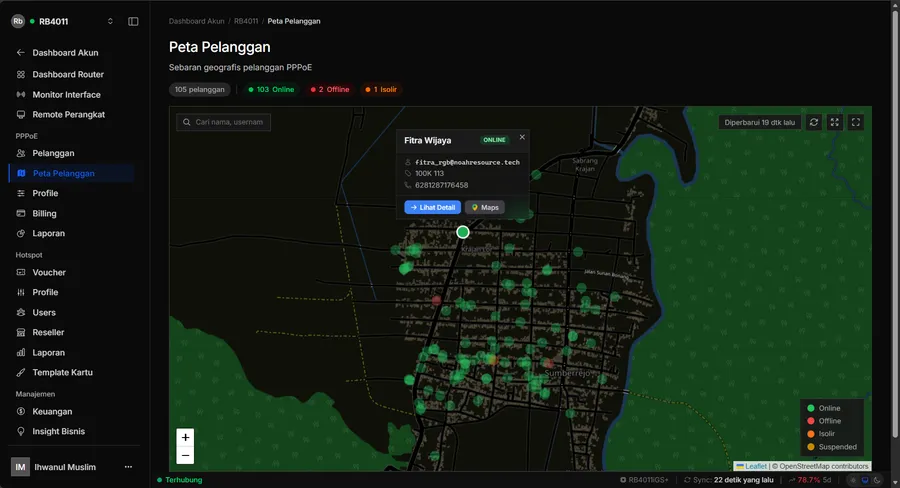The image size is (900, 488).
Task: Open Billing page
Action: pos(72,214)
